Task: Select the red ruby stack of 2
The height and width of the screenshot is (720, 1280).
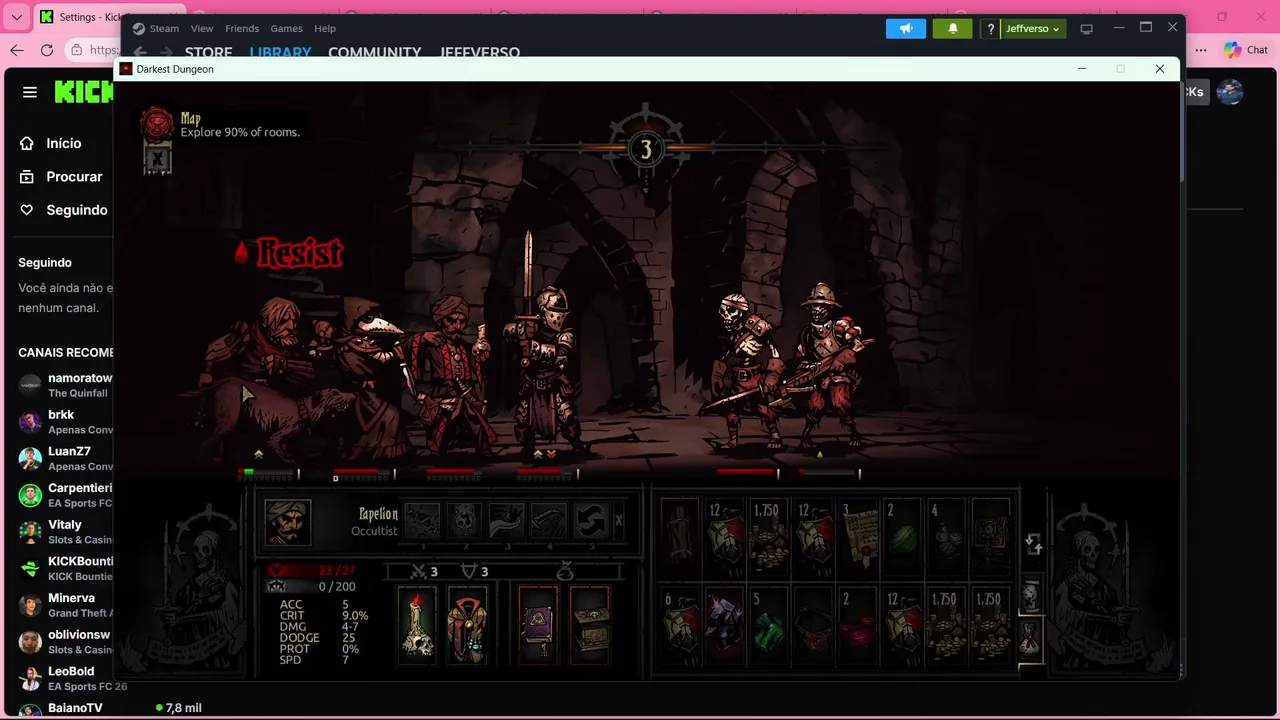Action: point(857,625)
